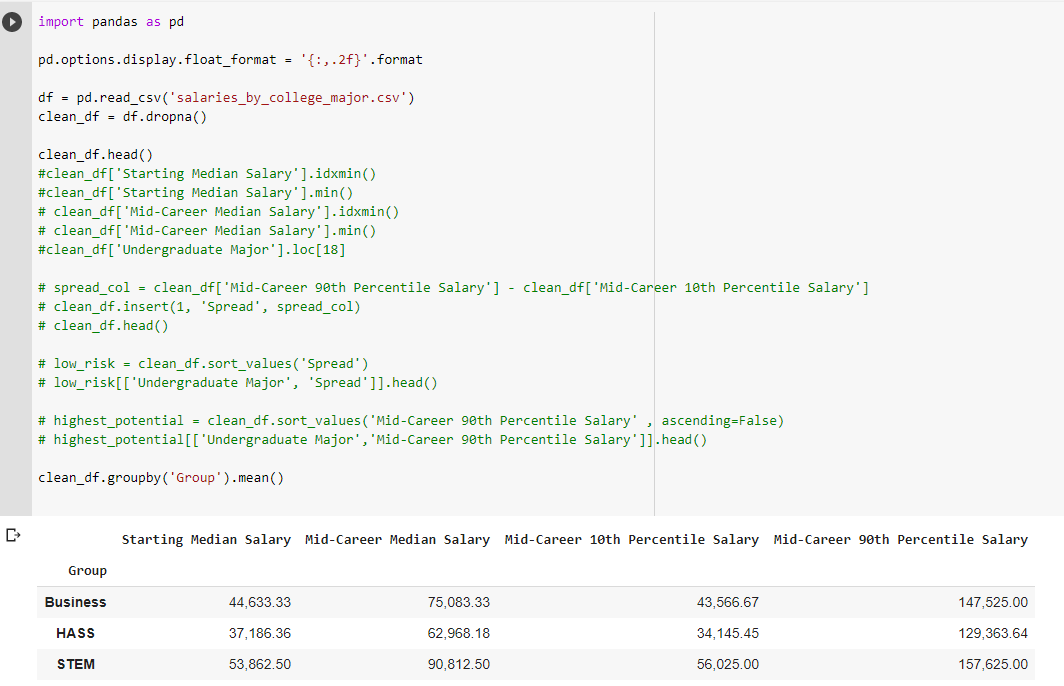Click HASS mid-career value 62,968.18
The width and height of the screenshot is (1064, 686).
pyautogui.click(x=459, y=633)
